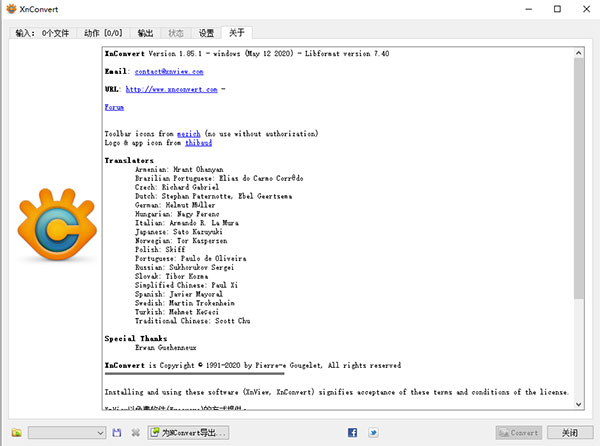Click the 'Japanese: Sato Kazuyuki' line
The height and width of the screenshot is (446, 600).
tap(178, 232)
